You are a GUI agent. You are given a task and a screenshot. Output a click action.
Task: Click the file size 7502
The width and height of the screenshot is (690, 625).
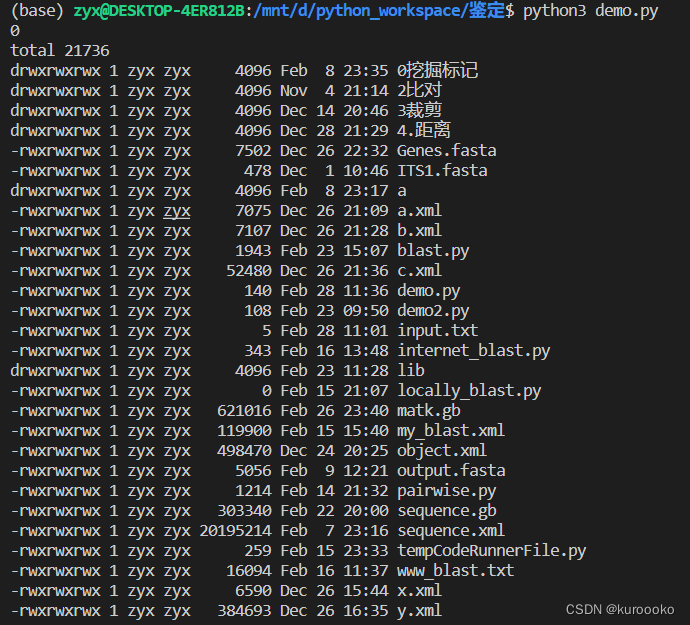253,151
